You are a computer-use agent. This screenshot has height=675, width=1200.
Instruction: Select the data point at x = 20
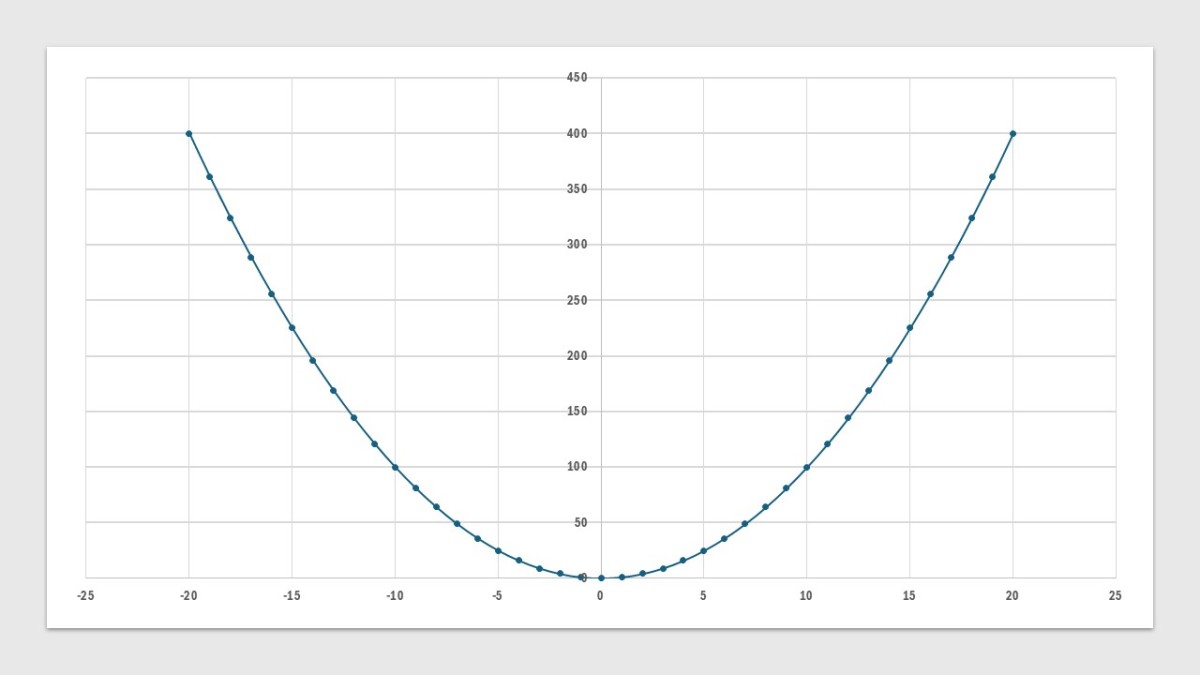(x=1013, y=131)
